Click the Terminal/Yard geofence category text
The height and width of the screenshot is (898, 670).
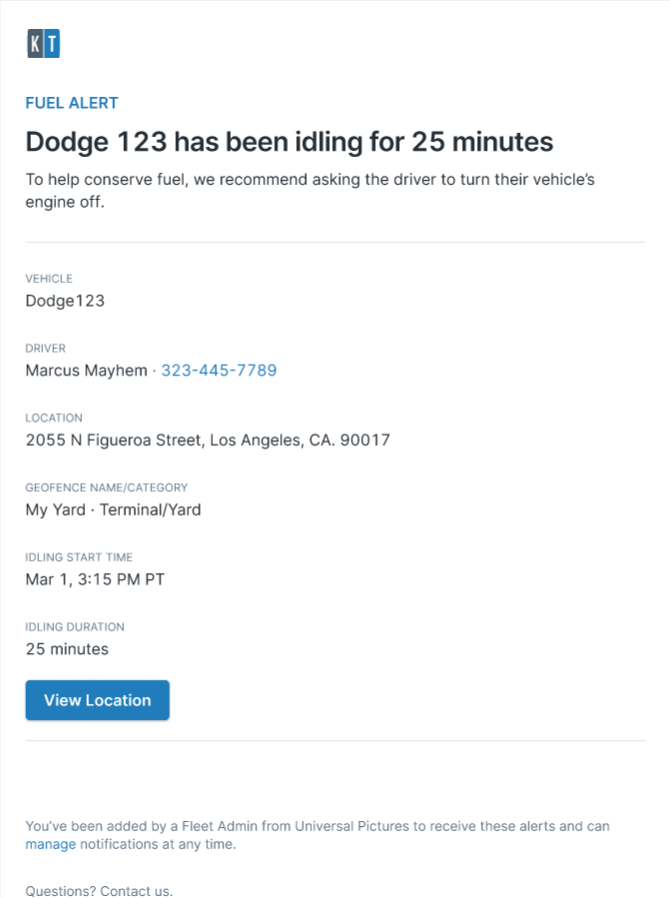(x=151, y=510)
